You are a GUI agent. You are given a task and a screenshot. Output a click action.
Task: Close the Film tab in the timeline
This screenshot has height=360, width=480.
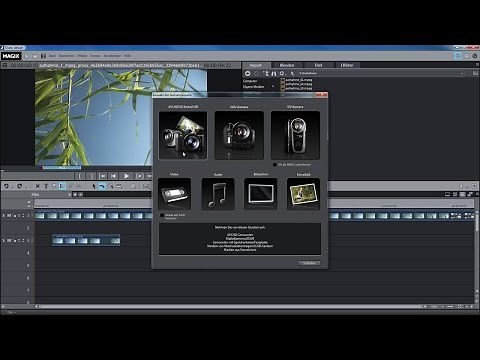coord(70,194)
